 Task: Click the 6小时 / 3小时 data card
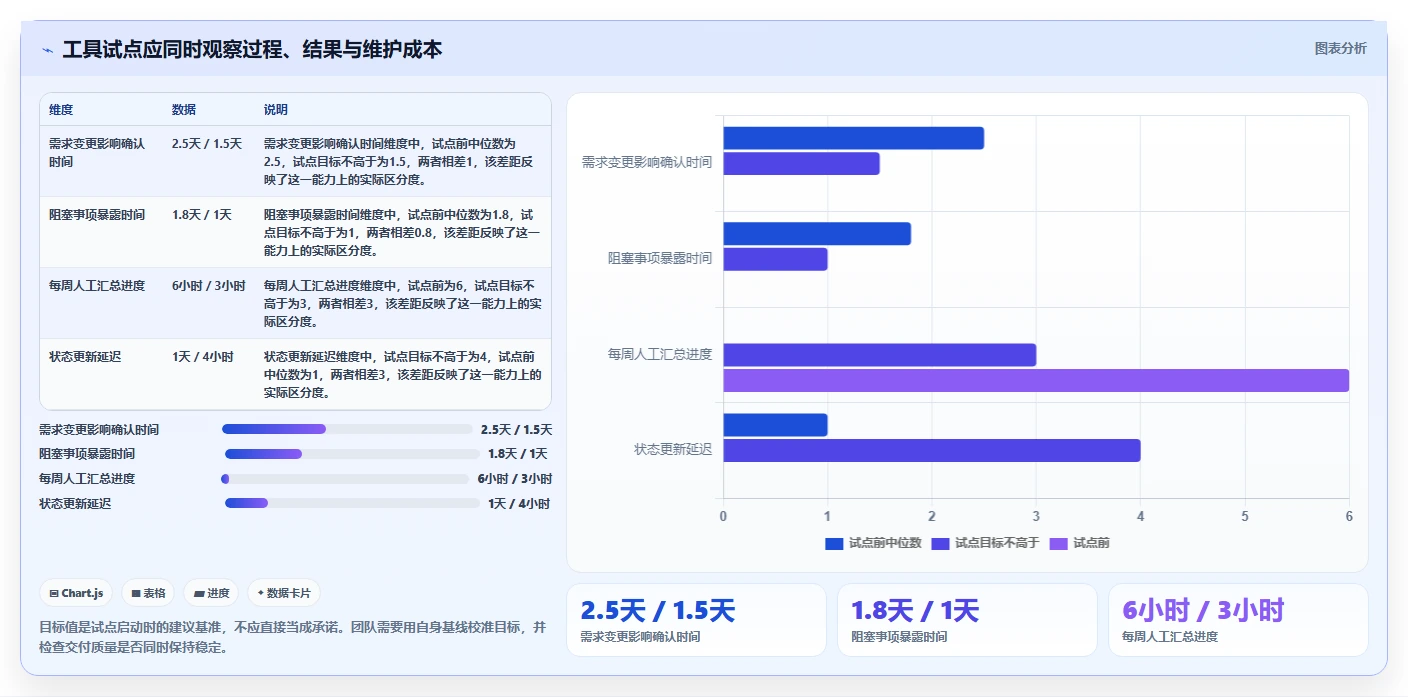[x=1238, y=620]
